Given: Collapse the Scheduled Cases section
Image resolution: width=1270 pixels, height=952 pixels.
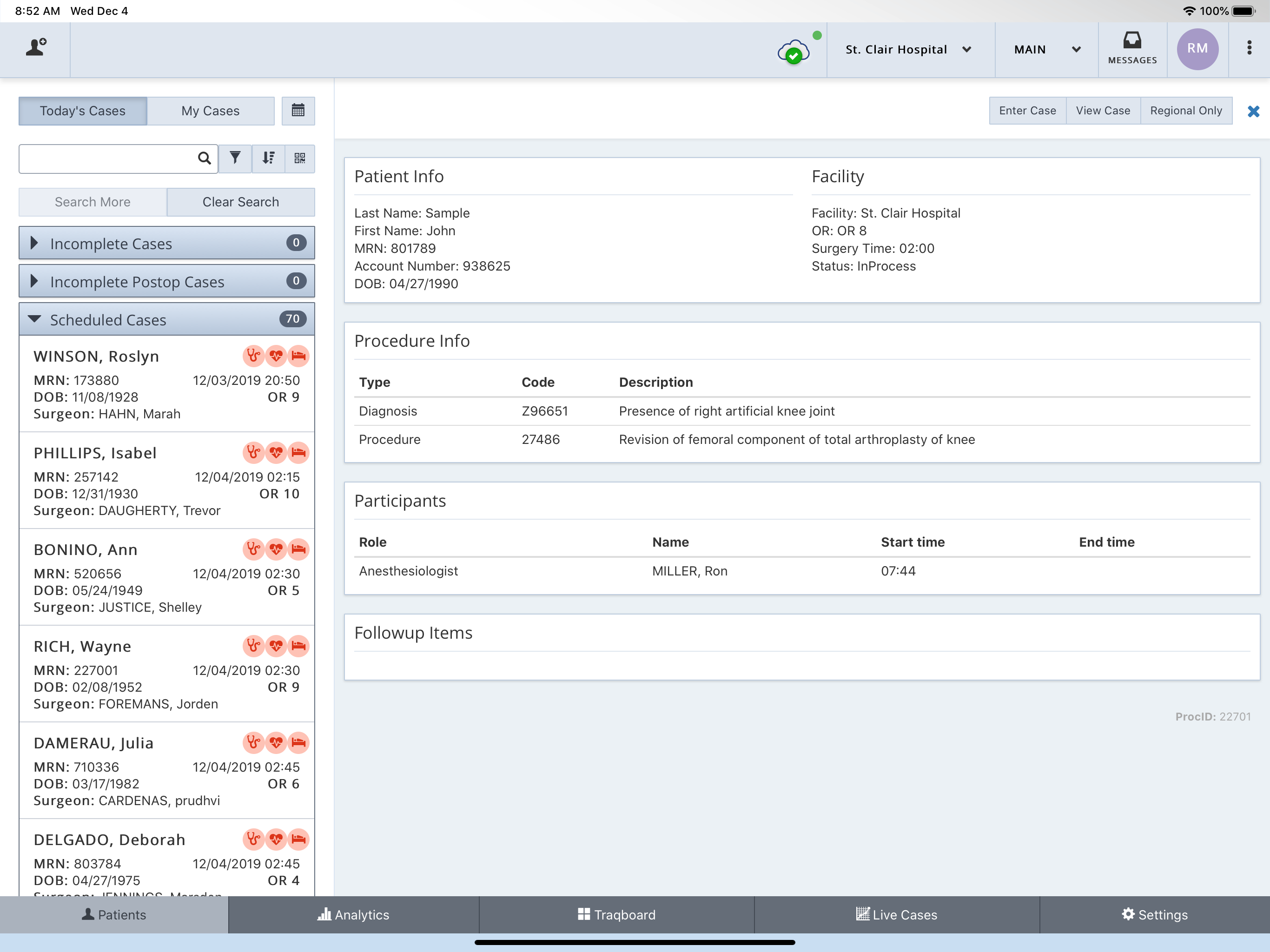Looking at the screenshot, I should (166, 319).
